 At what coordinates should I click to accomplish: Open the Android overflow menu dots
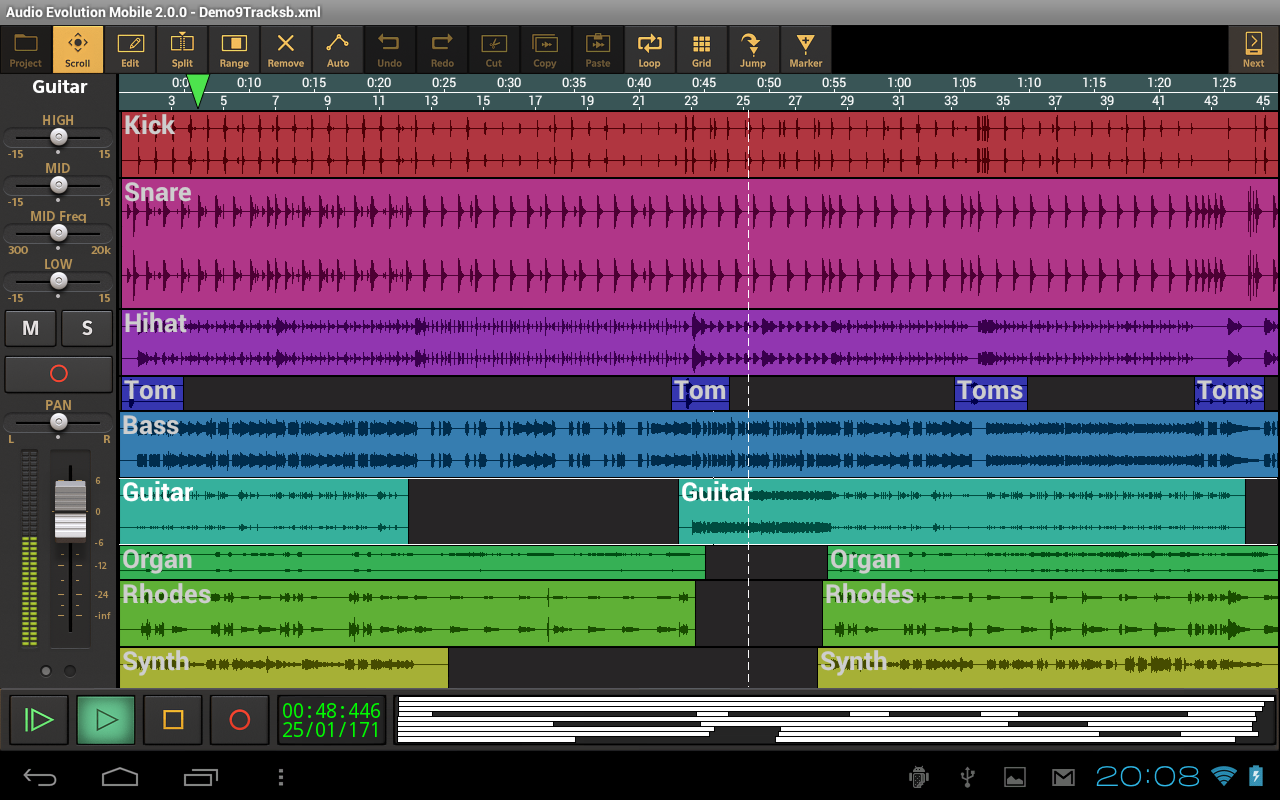281,777
